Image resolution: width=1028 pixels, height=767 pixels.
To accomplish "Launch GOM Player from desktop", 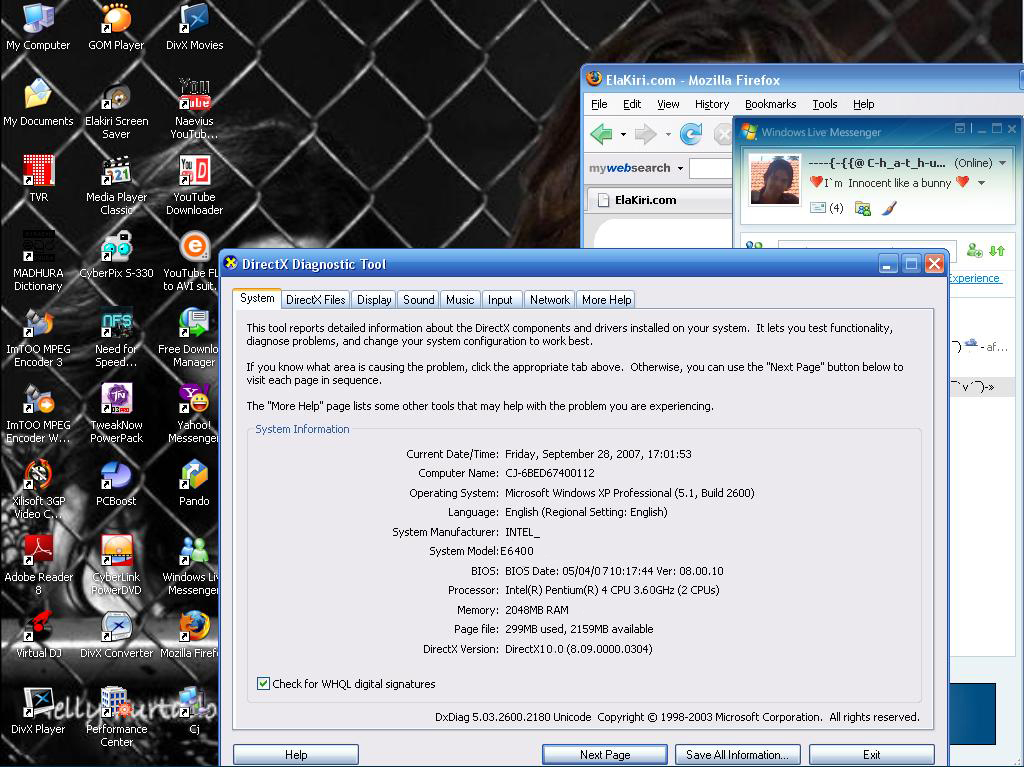I will coord(116,28).
